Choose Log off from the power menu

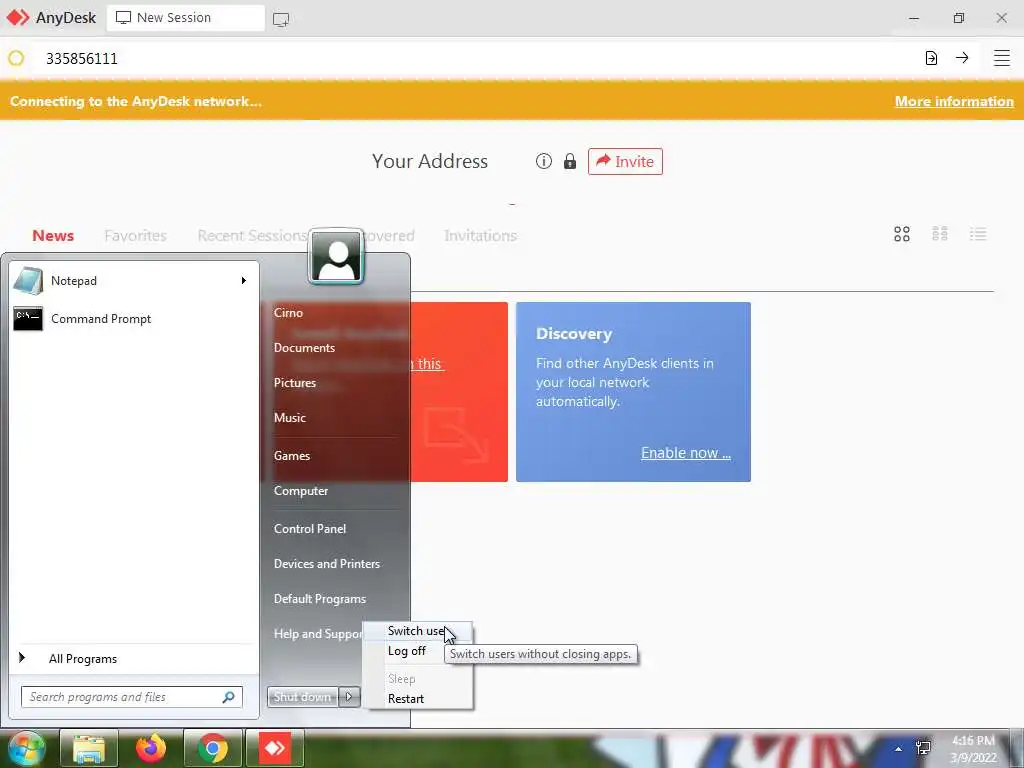coord(407,651)
